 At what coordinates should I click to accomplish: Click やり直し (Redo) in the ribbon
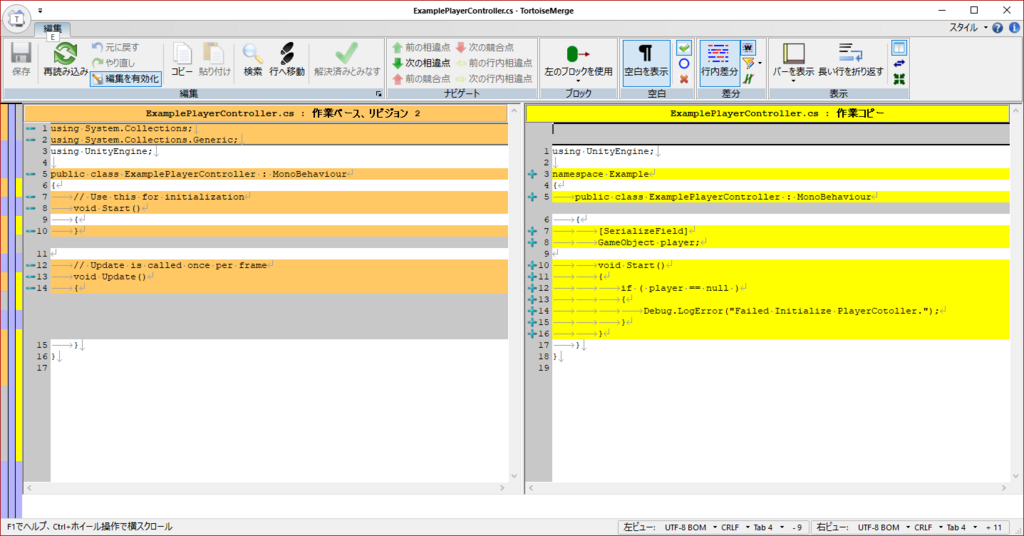click(114, 63)
